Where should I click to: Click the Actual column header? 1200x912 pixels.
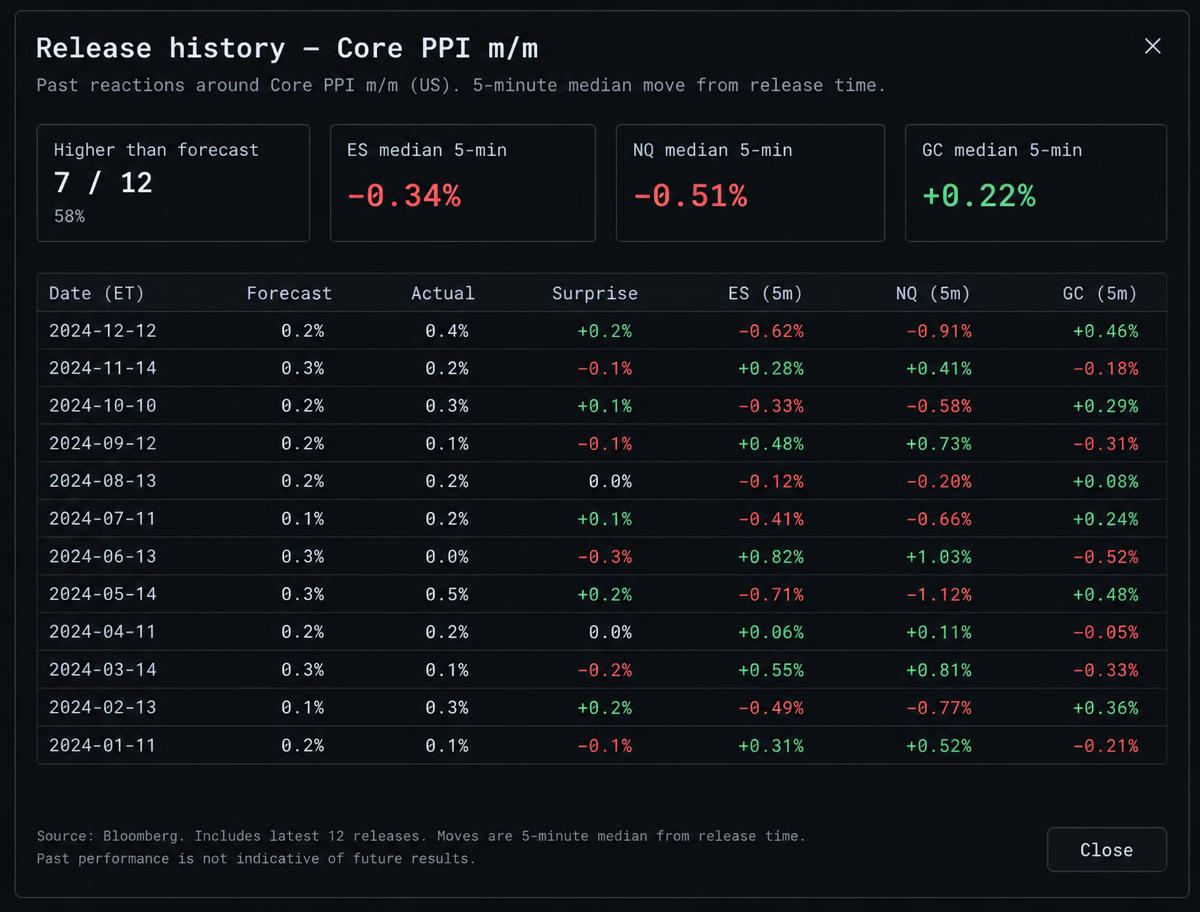pyautogui.click(x=443, y=293)
